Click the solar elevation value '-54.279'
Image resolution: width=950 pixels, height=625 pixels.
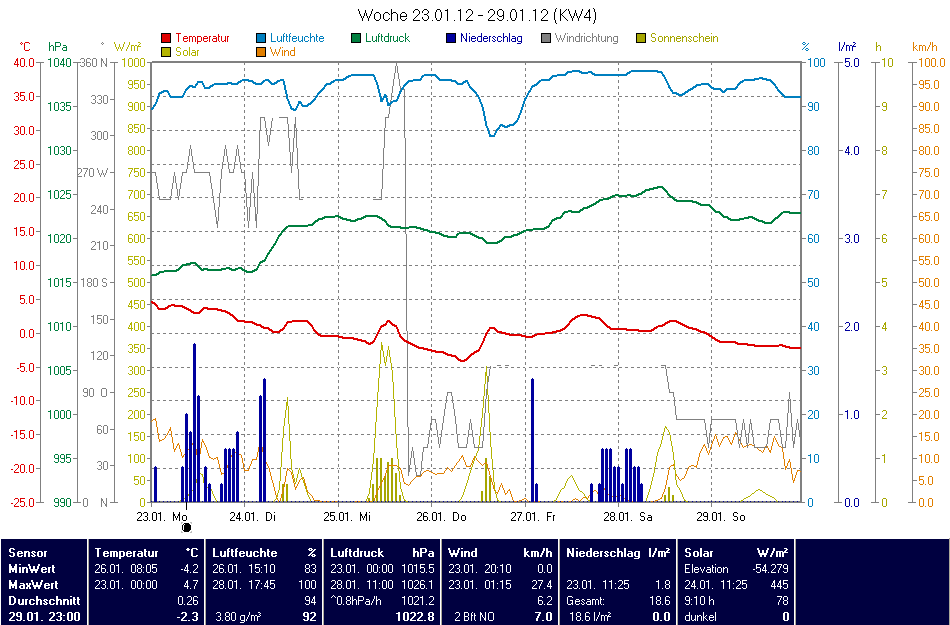(770, 569)
